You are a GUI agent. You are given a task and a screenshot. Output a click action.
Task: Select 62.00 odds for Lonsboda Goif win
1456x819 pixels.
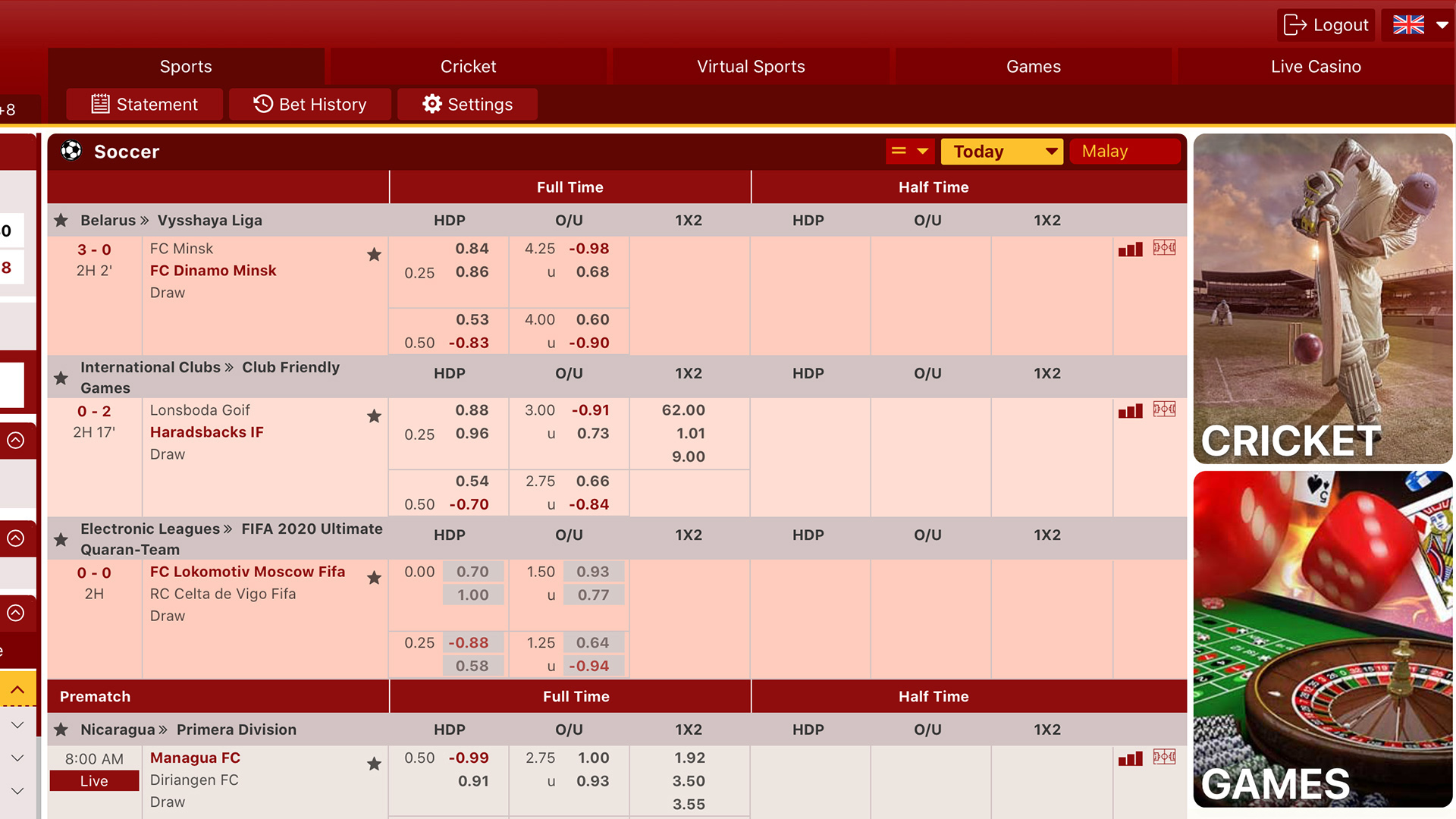(683, 410)
